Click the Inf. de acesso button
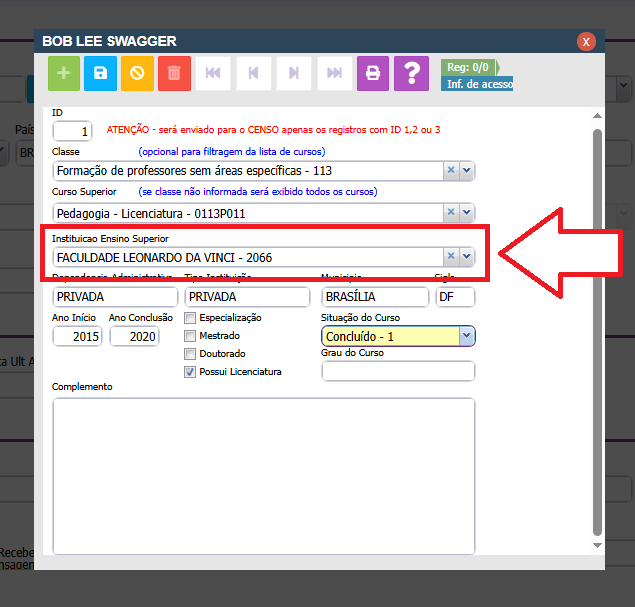The height and width of the screenshot is (607, 635). [x=477, y=84]
